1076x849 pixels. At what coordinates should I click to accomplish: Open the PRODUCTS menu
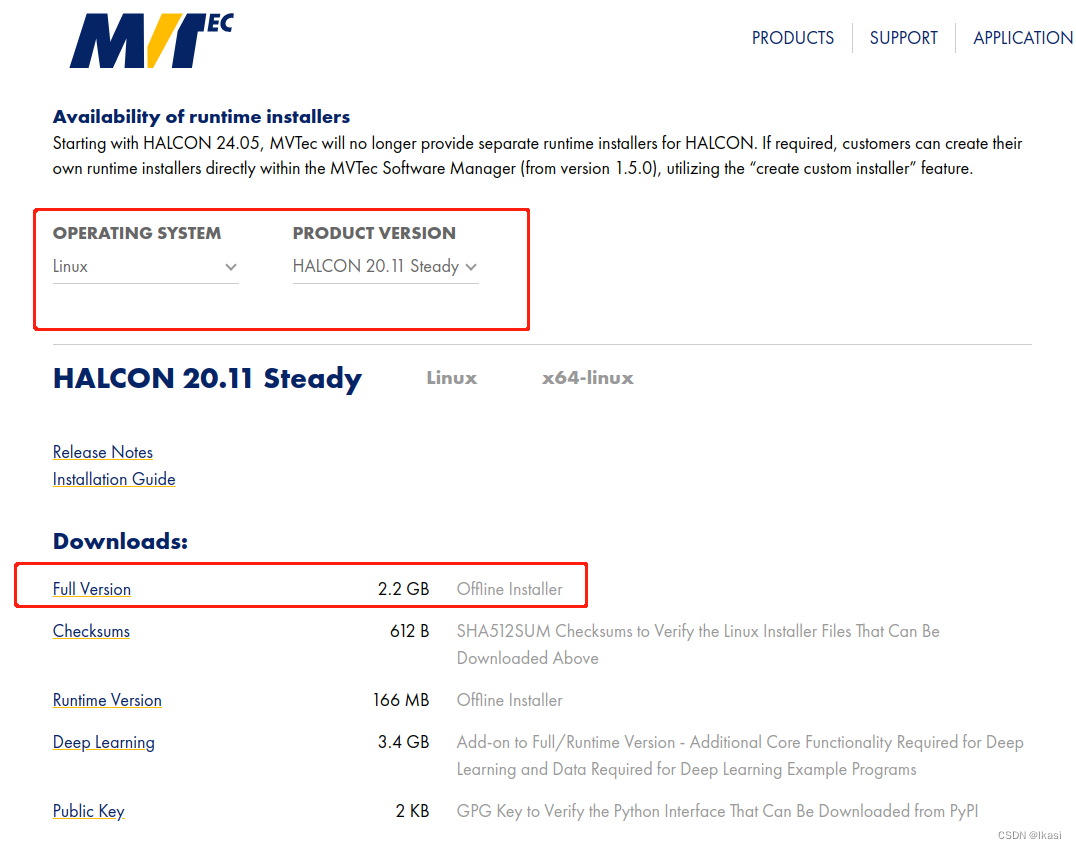793,38
